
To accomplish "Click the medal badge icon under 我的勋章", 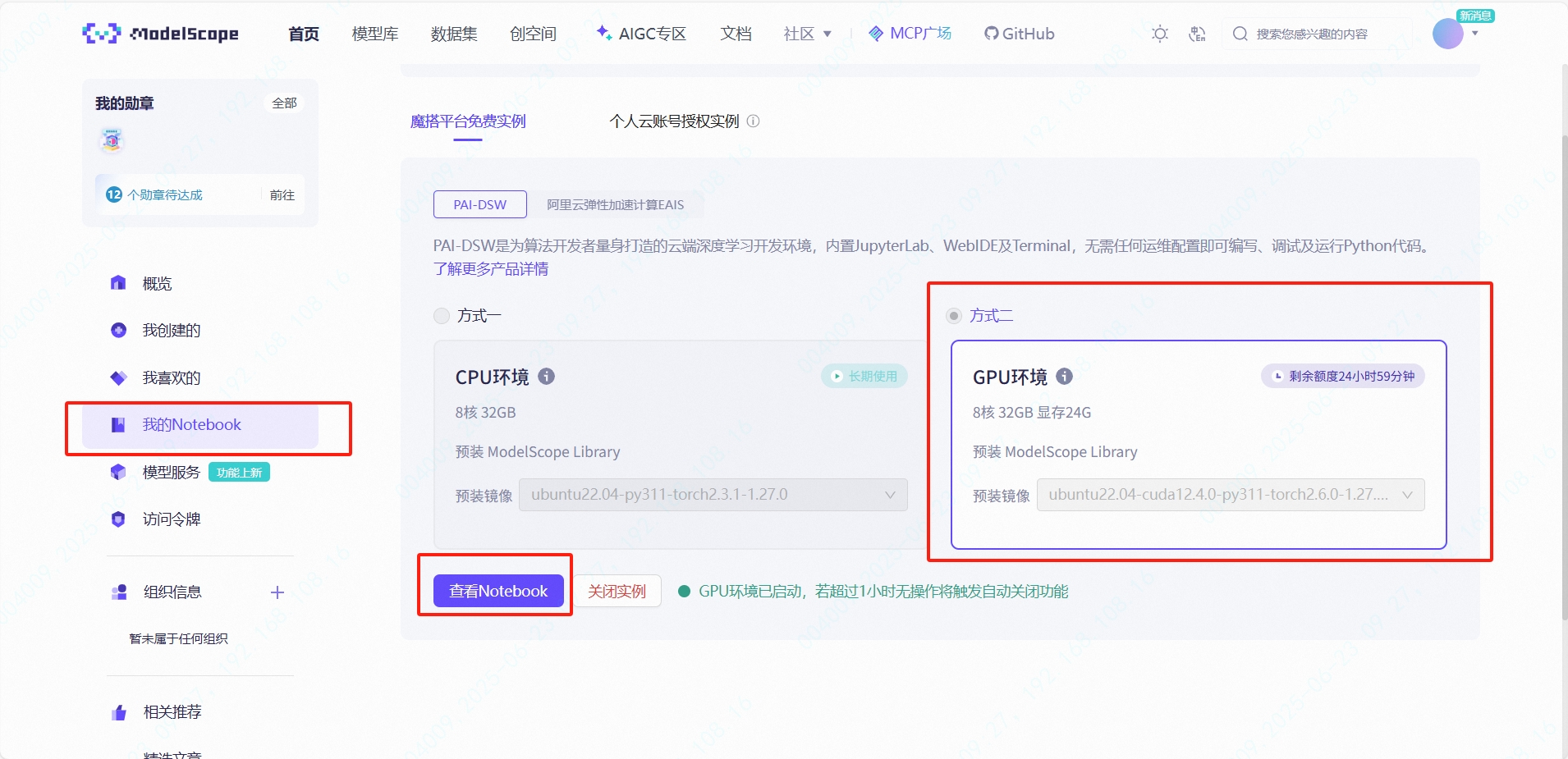I will [x=112, y=140].
